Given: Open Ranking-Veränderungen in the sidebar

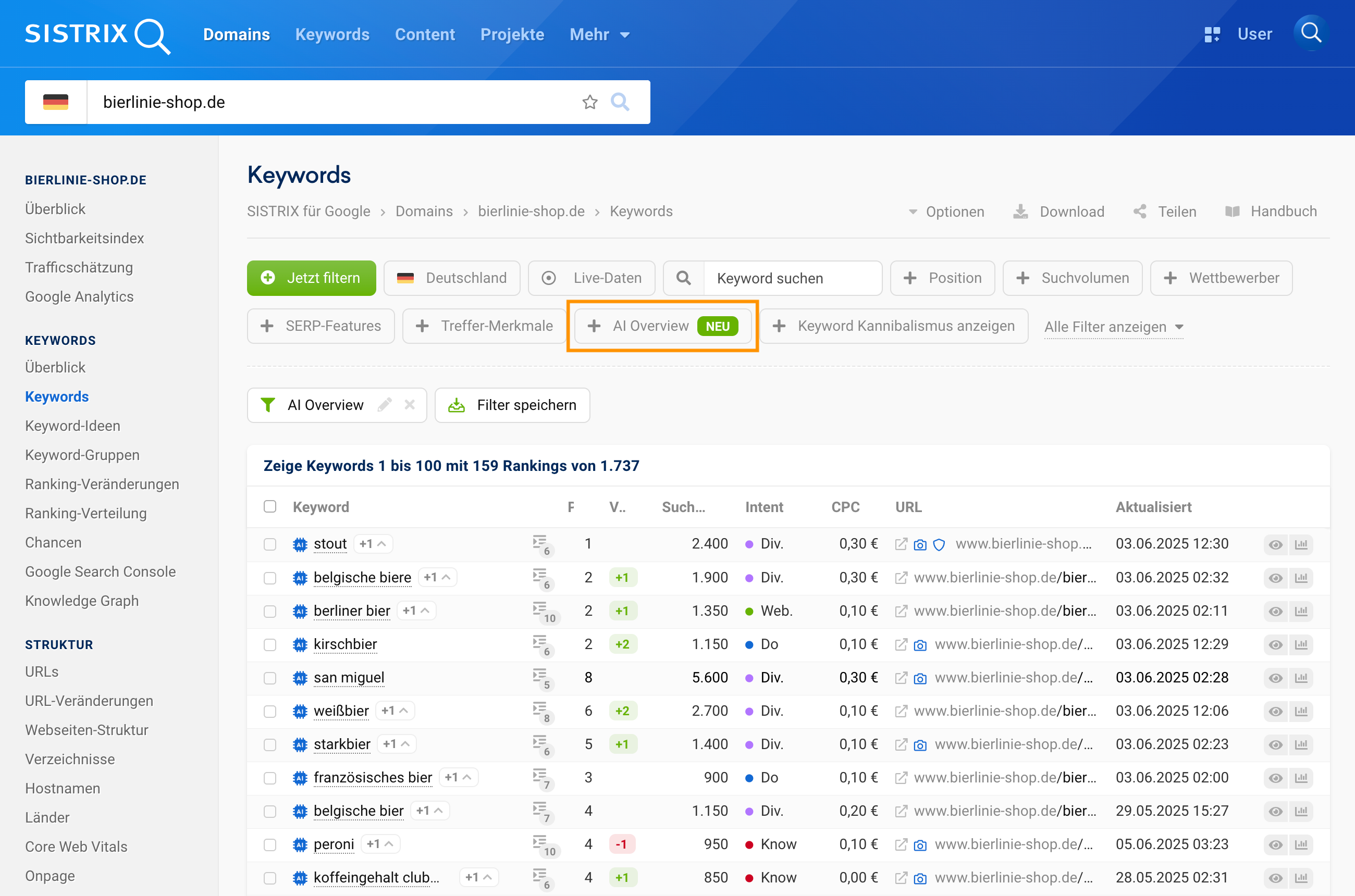Looking at the screenshot, I should tap(102, 484).
